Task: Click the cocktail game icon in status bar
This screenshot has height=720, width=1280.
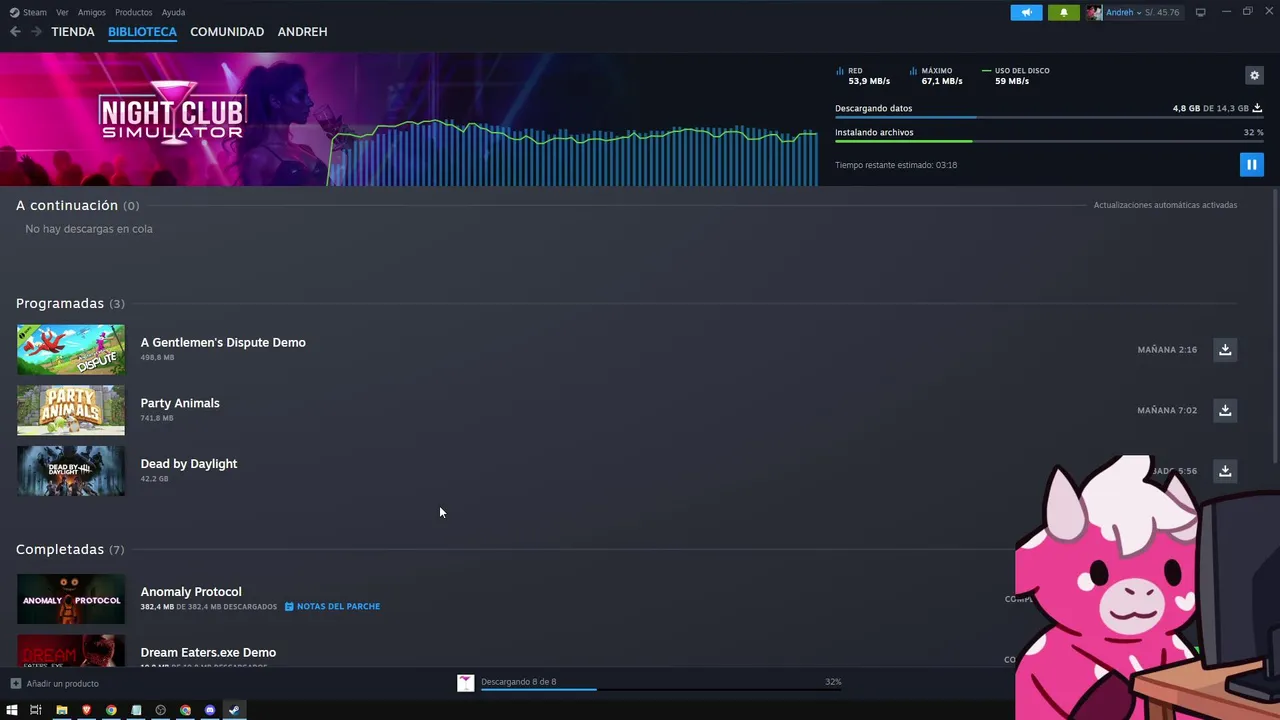Action: pos(465,683)
